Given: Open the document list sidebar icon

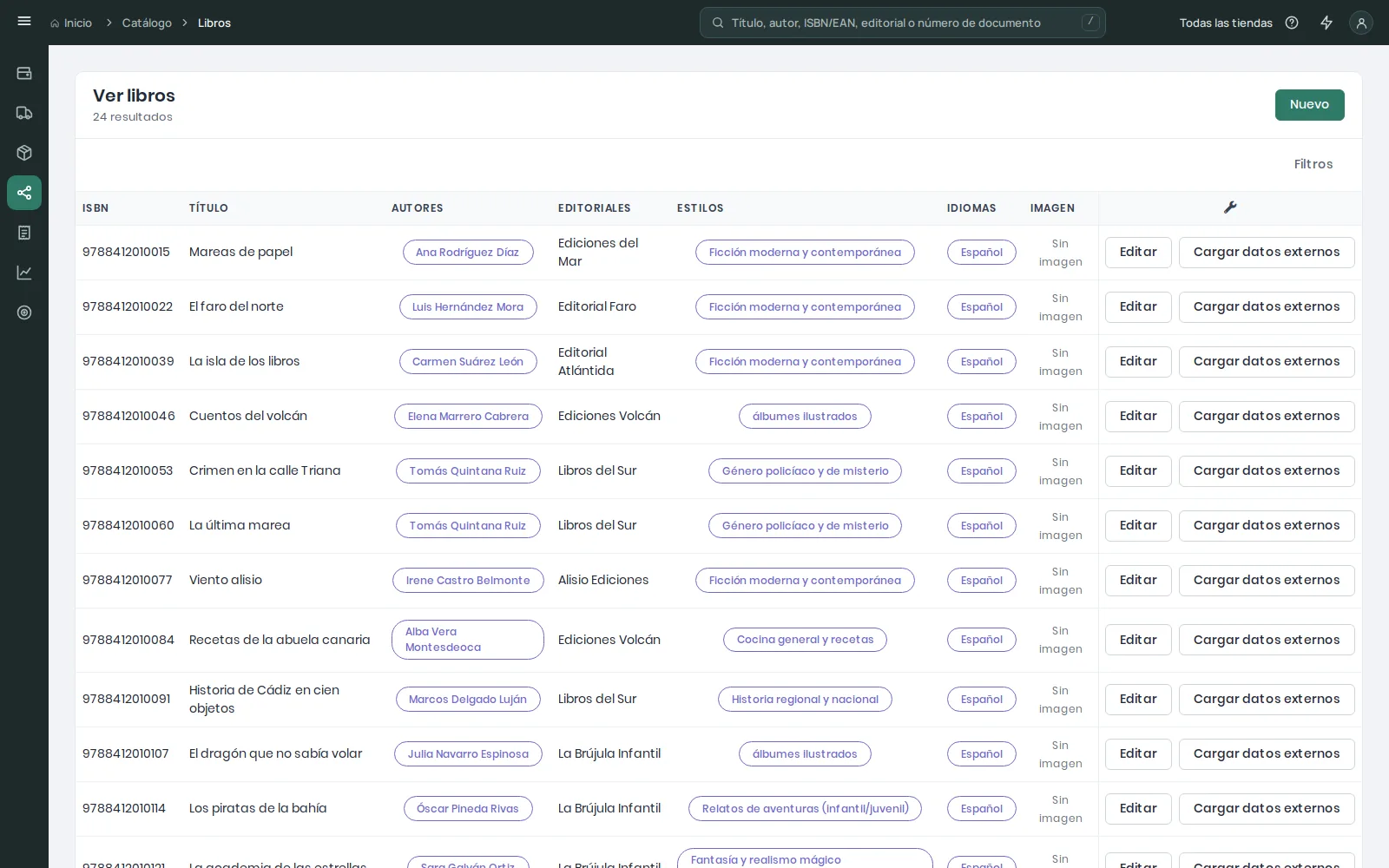Looking at the screenshot, I should (x=24, y=233).
